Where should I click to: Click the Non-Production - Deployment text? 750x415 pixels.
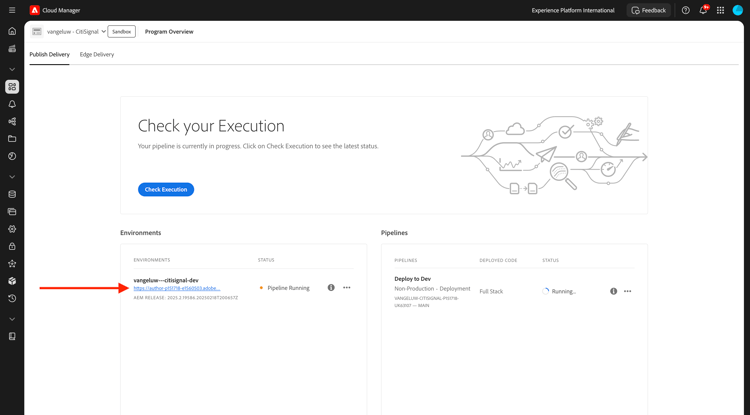[432, 289]
